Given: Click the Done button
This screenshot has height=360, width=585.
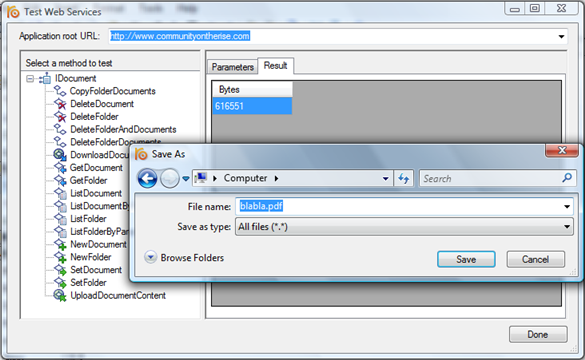Looking at the screenshot, I should 538,334.
